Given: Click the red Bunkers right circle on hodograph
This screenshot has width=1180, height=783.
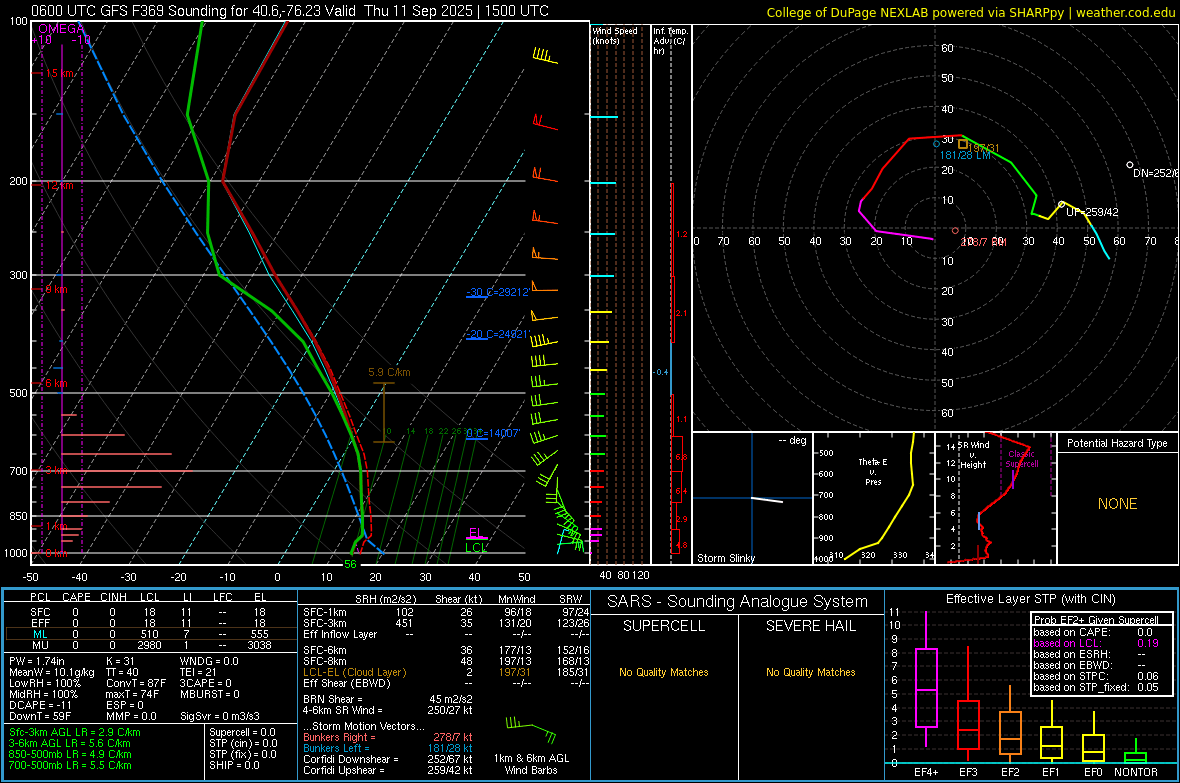Looking at the screenshot, I should (x=955, y=230).
